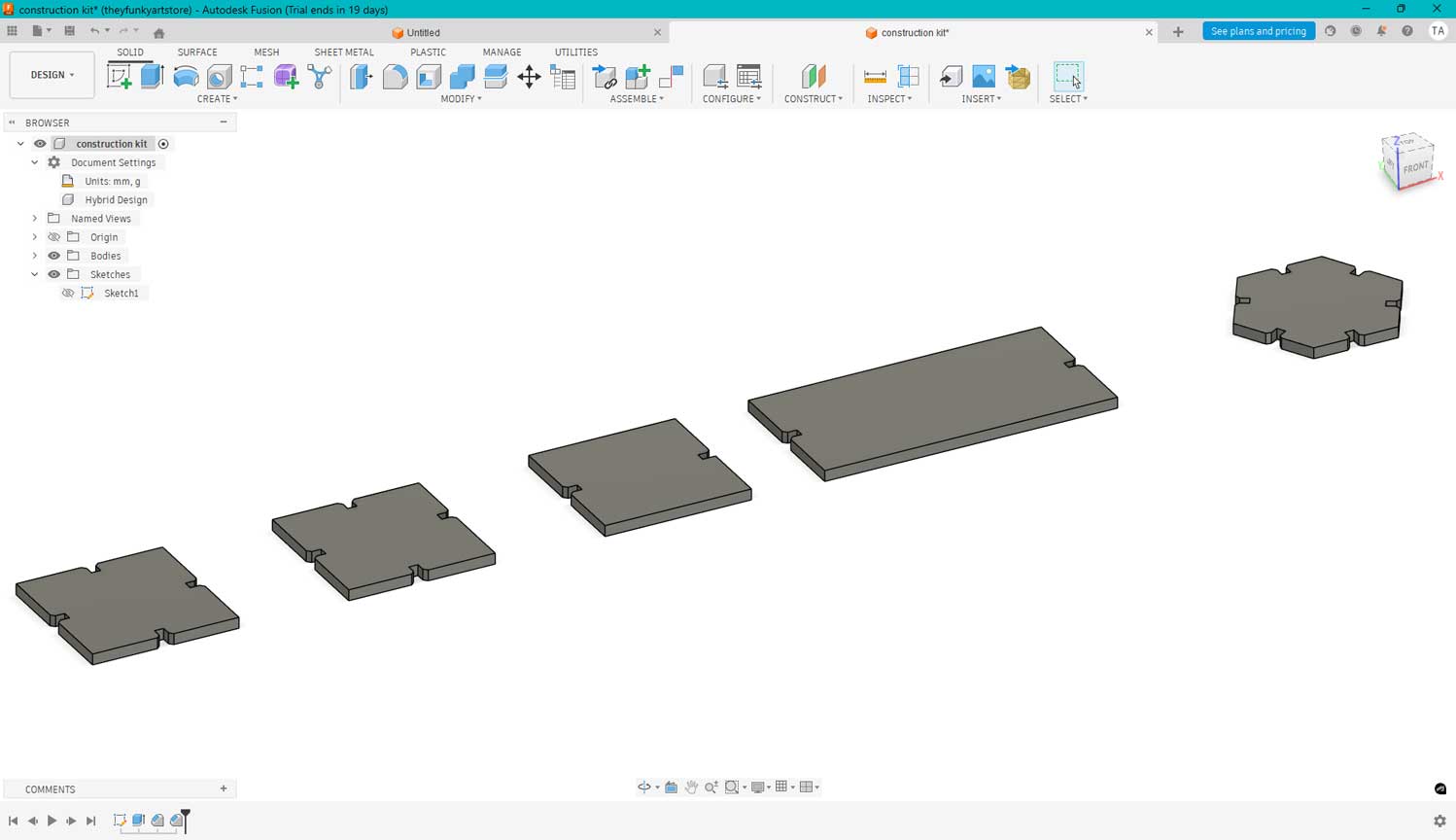The image size is (1456, 840).
Task: Select the Create Form tool
Action: [286, 77]
